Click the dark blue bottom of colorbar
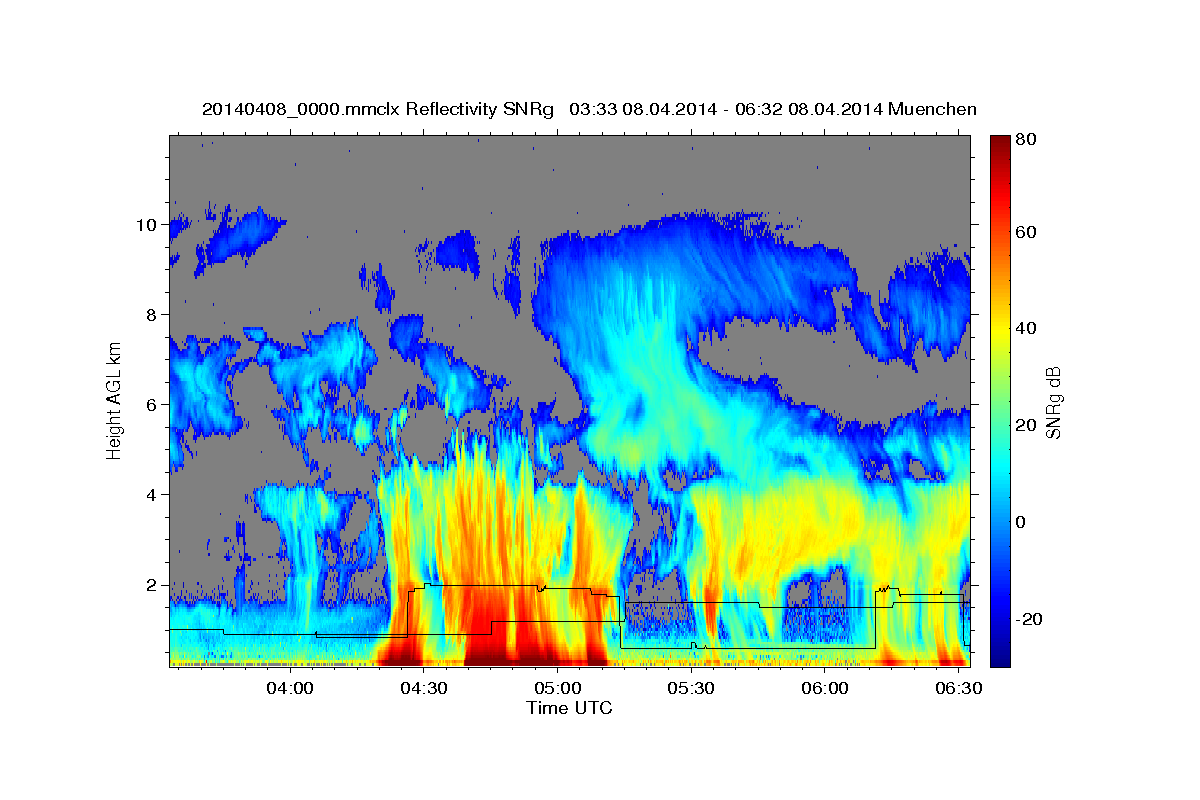This screenshot has width=1200, height=800. click(999, 655)
